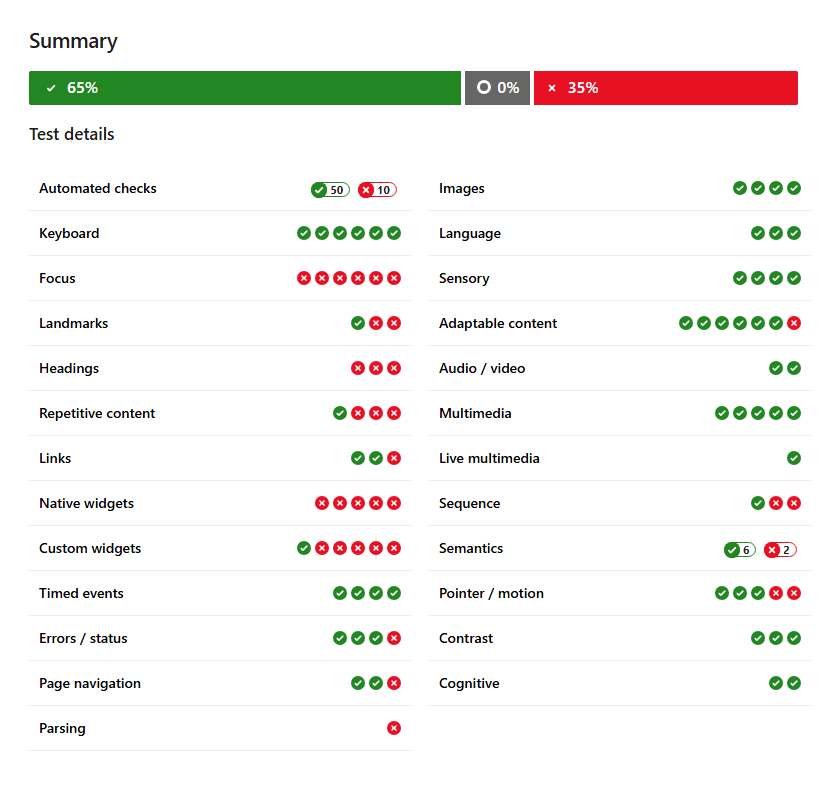This screenshot has height=798, width=840.
Task: Click the 2 failed badge in Semantics row
Action: pos(780,550)
